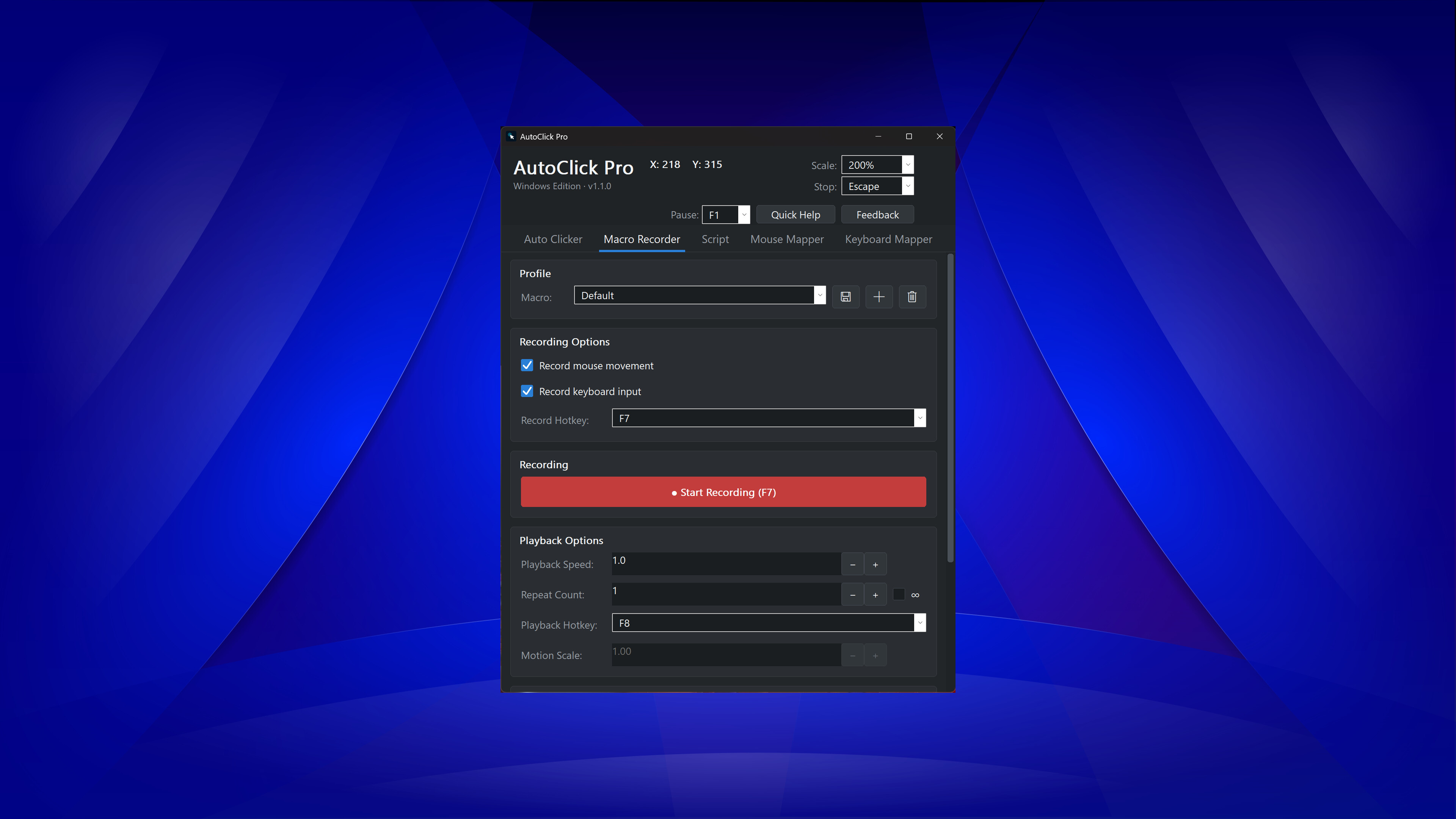Click the 'Profile' section heading
The height and width of the screenshot is (819, 1456).
[x=535, y=273]
